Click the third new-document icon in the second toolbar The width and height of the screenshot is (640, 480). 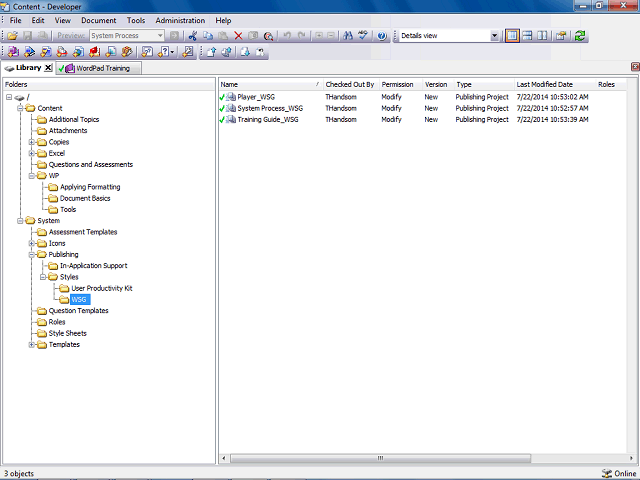(46, 52)
